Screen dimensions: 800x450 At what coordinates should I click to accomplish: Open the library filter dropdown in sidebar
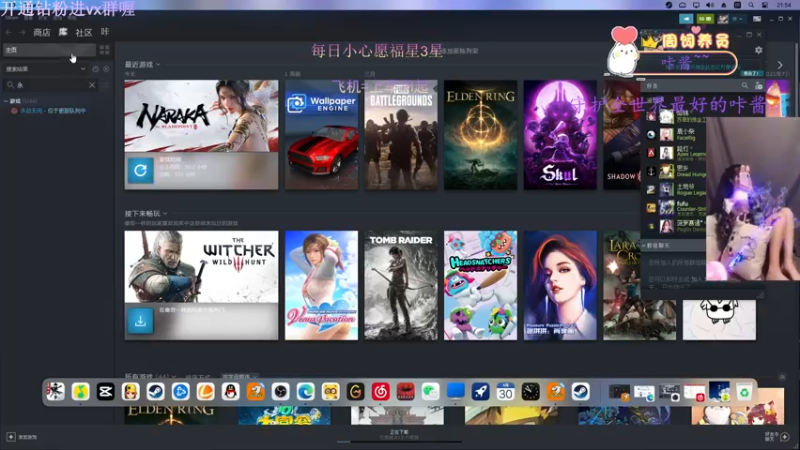tap(45, 69)
